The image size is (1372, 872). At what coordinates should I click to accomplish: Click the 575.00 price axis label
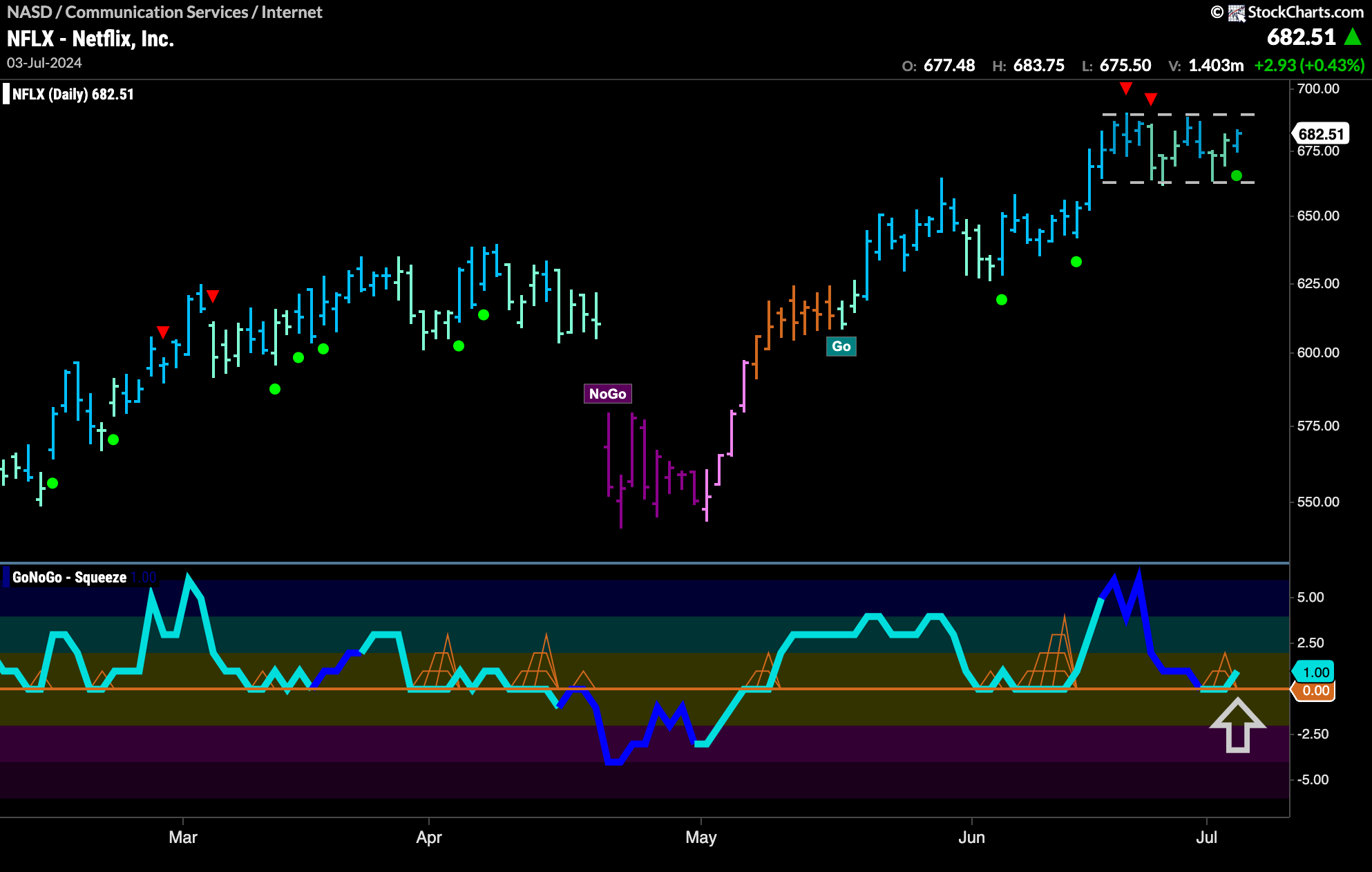tap(1318, 426)
